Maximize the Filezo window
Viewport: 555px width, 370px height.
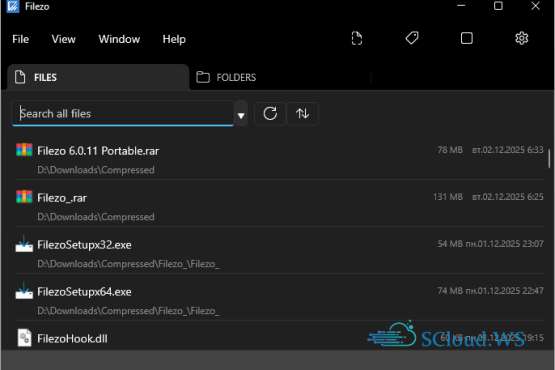498,6
